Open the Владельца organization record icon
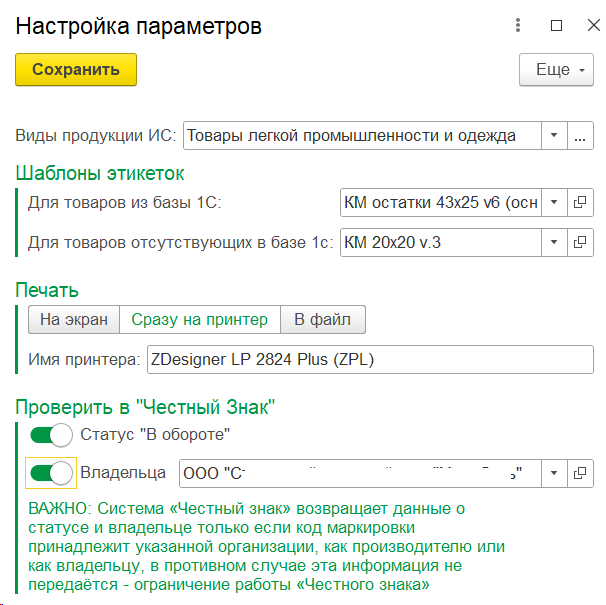Image resolution: width=606 pixels, height=605 pixels. [581, 472]
